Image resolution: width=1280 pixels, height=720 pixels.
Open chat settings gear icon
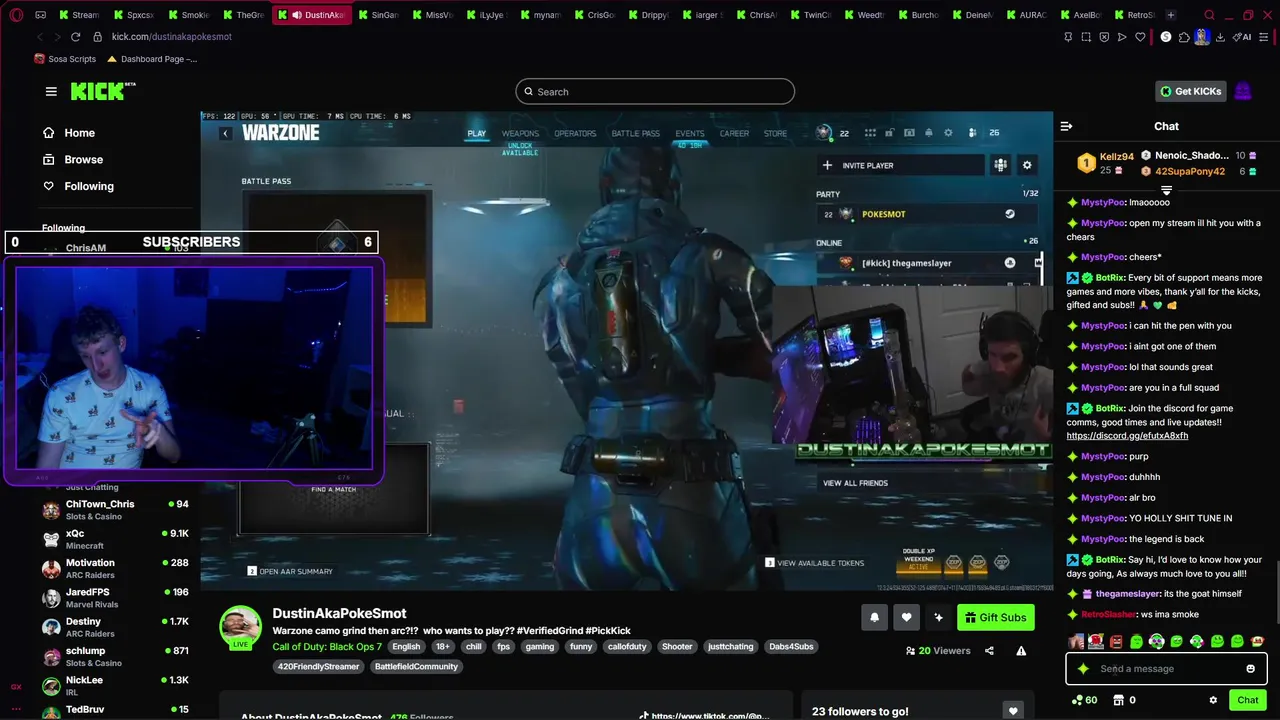pos(1213,700)
